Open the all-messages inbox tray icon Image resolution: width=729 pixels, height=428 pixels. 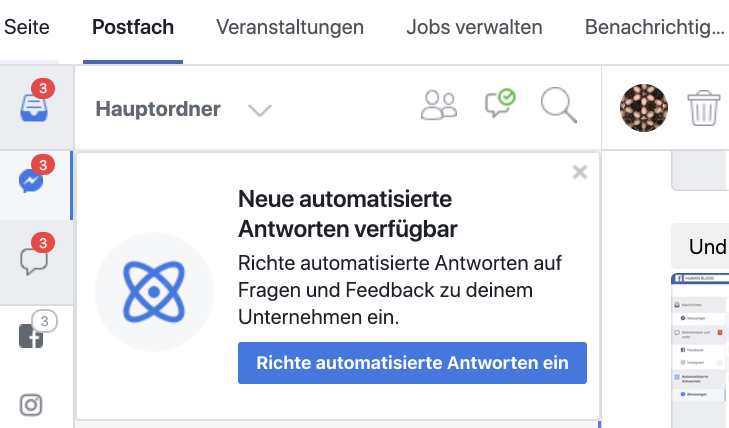33,105
